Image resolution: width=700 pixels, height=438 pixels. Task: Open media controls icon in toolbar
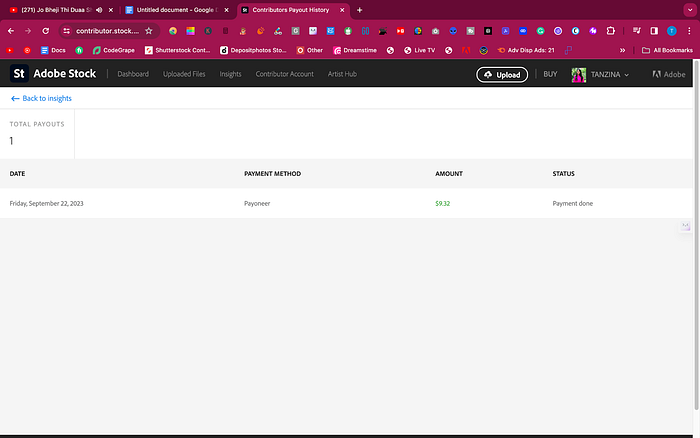pyautogui.click(x=637, y=31)
